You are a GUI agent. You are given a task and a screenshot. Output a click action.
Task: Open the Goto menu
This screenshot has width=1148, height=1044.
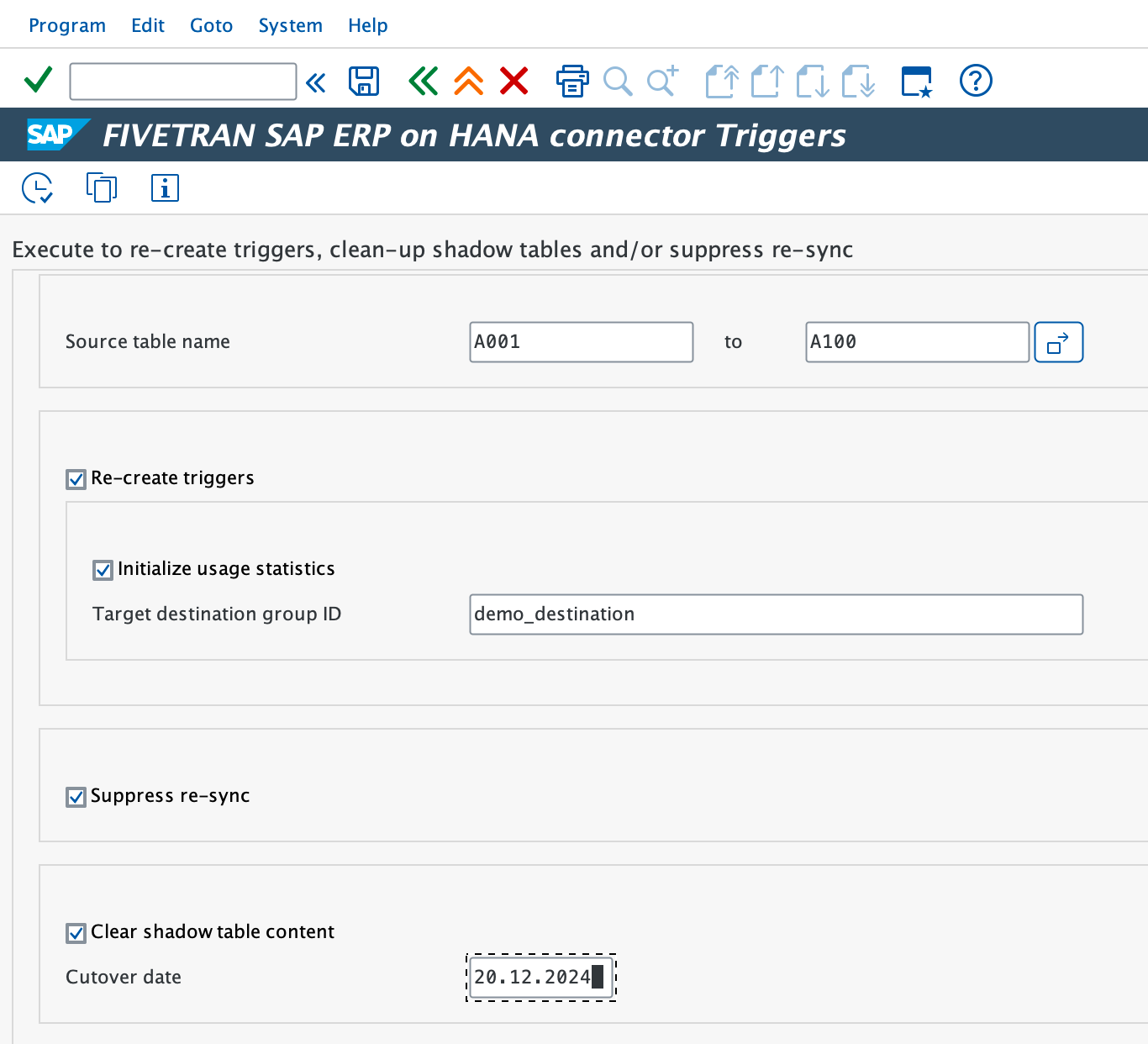pyautogui.click(x=211, y=25)
